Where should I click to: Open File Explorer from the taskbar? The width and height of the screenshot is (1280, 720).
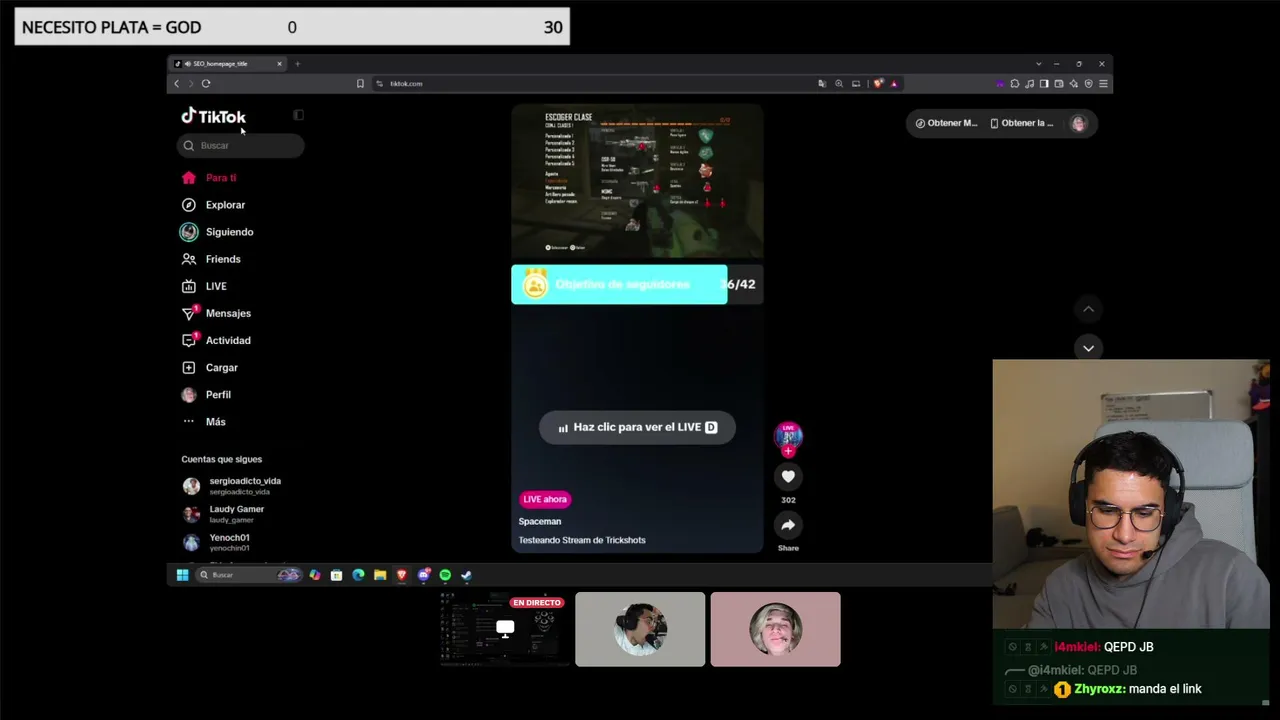point(380,575)
